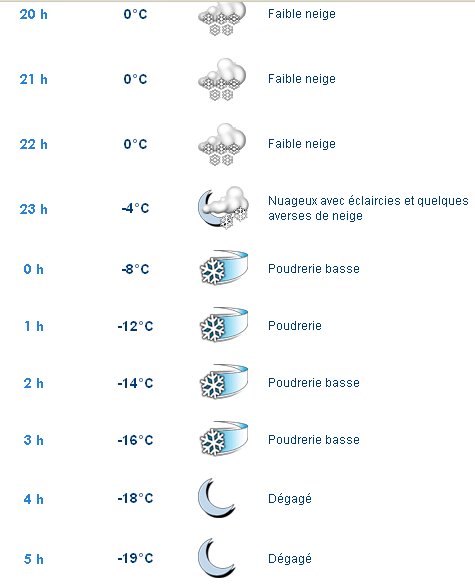This screenshot has width=475, height=584.
Task: Click the blowing snow icon at 1 h
Action: pyautogui.click(x=224, y=325)
